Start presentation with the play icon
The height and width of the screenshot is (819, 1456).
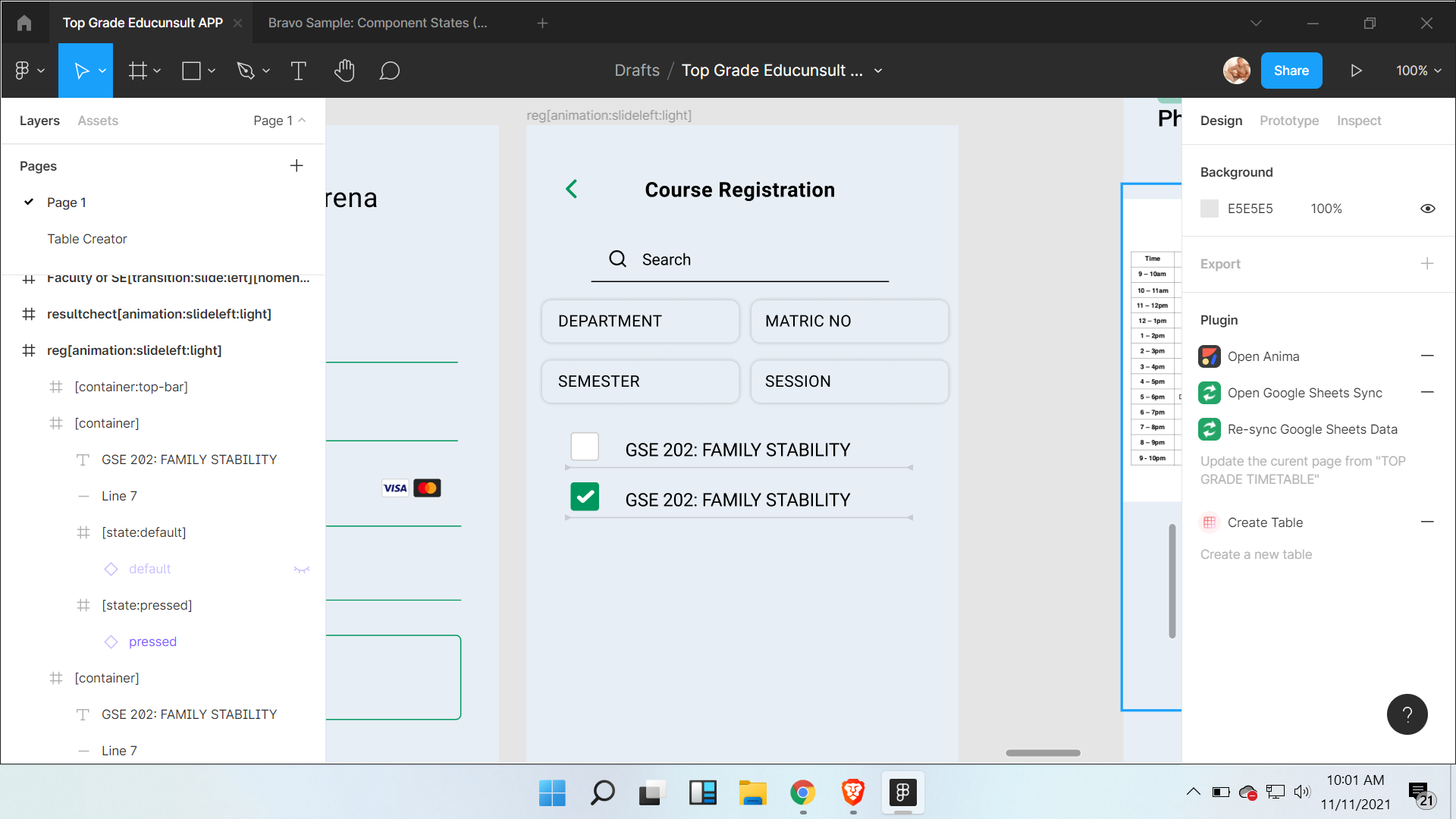(x=1356, y=71)
